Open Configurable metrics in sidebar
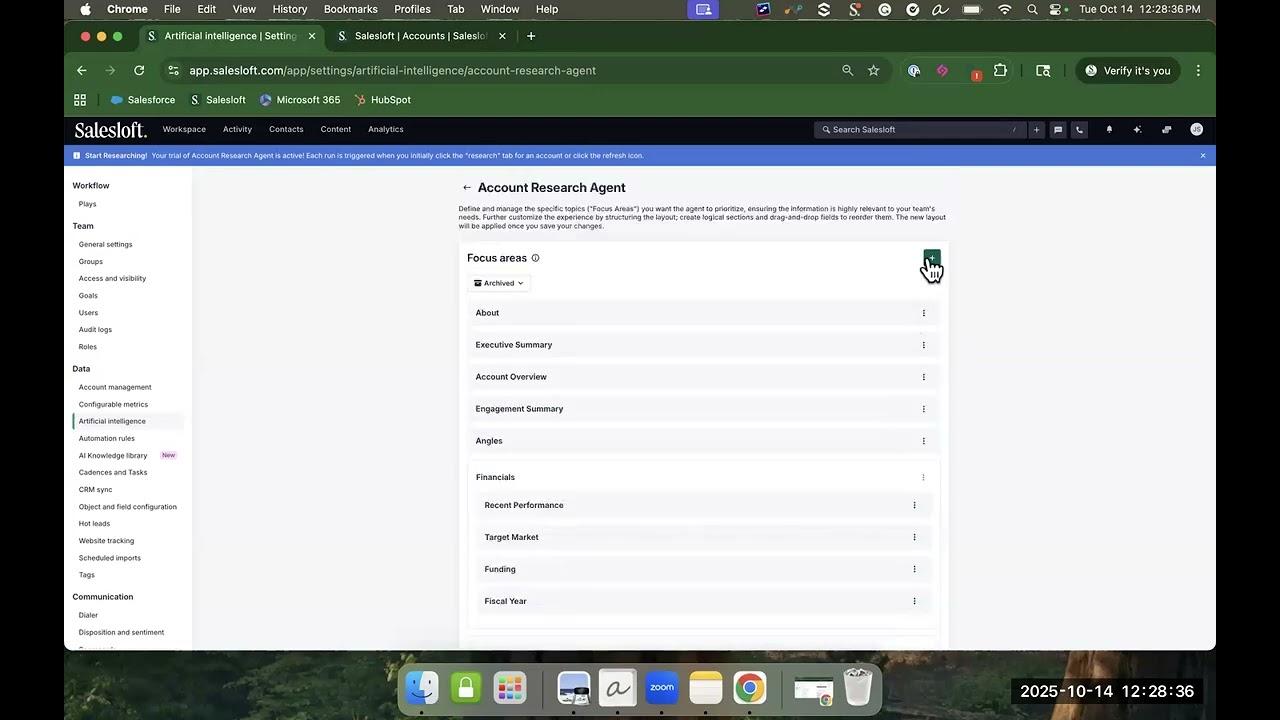 coord(113,404)
